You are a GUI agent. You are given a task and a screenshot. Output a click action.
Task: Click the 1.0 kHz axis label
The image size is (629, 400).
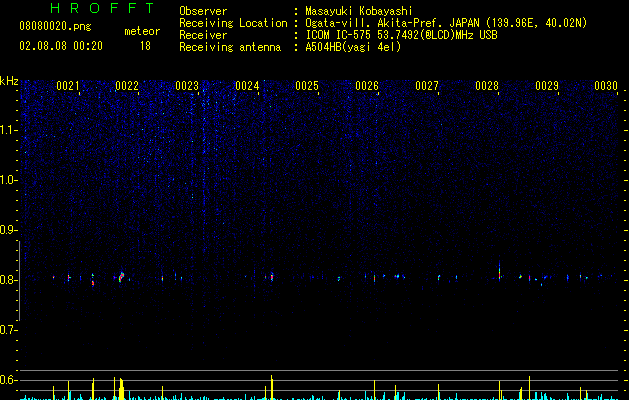9,180
